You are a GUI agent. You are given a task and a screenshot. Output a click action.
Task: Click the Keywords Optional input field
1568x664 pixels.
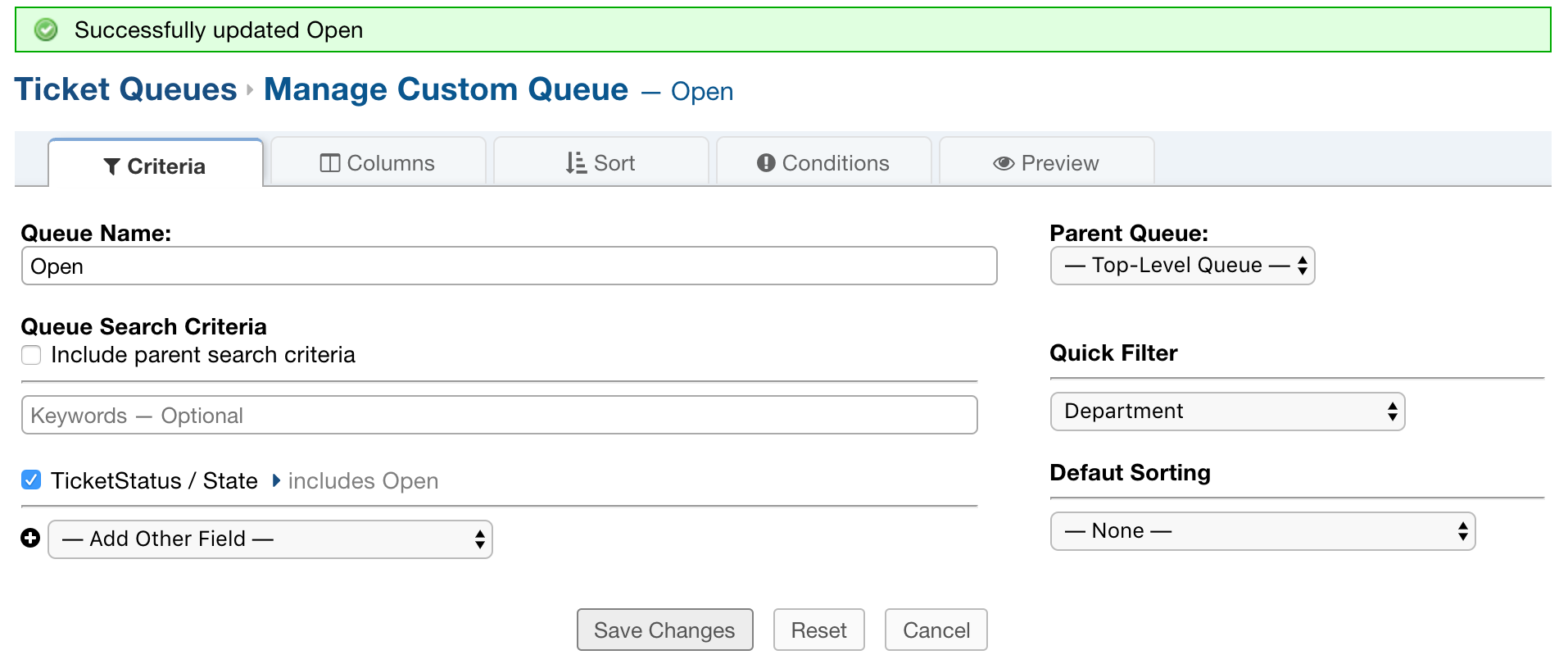coord(499,416)
